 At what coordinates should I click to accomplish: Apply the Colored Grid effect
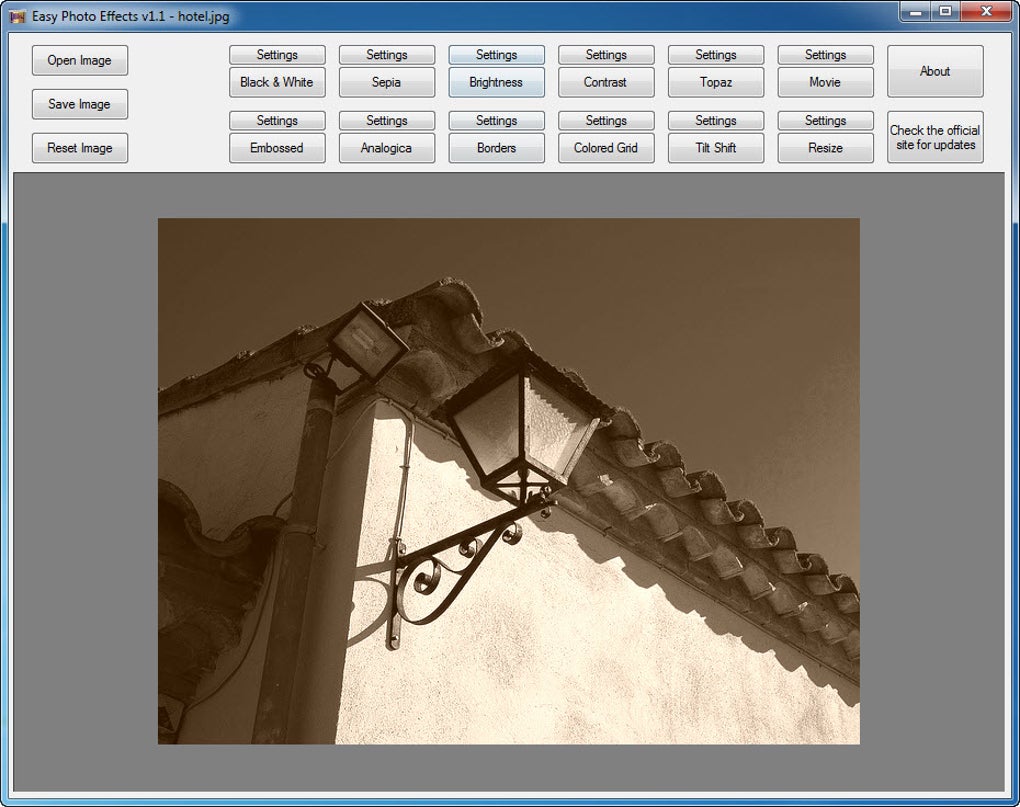[606, 148]
